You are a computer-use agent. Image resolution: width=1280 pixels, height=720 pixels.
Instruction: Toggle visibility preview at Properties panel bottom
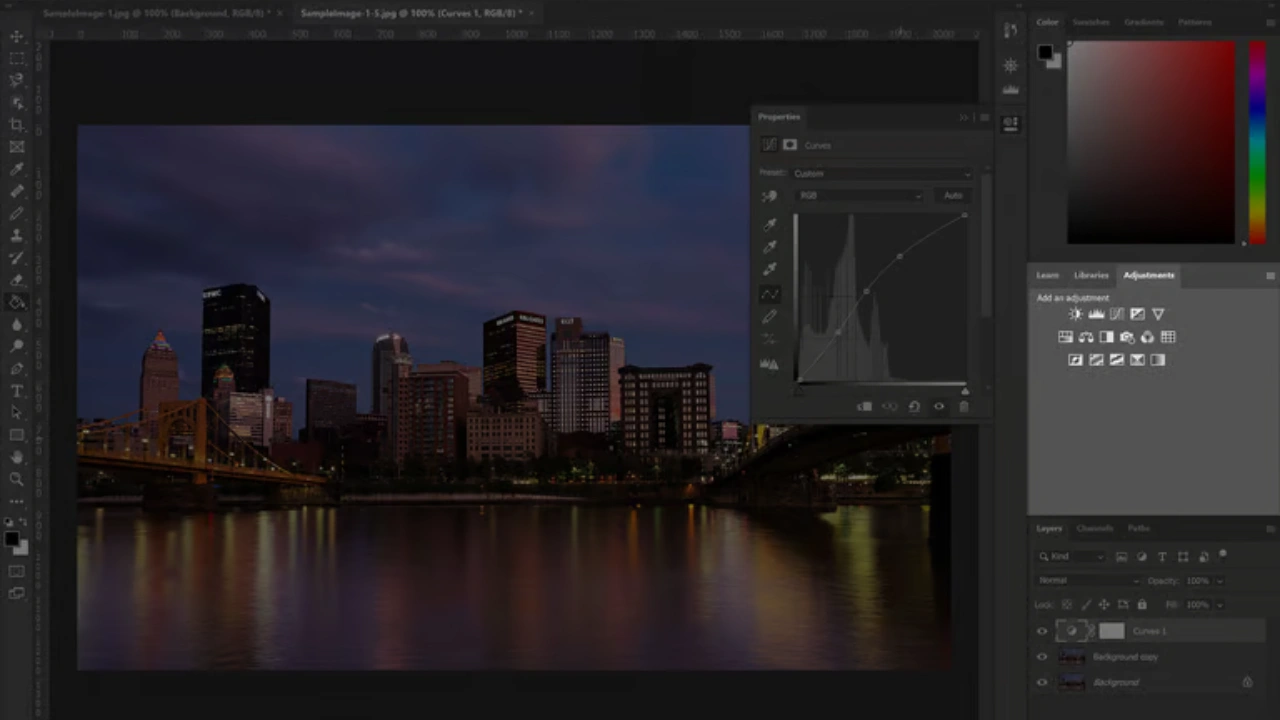[x=938, y=406]
